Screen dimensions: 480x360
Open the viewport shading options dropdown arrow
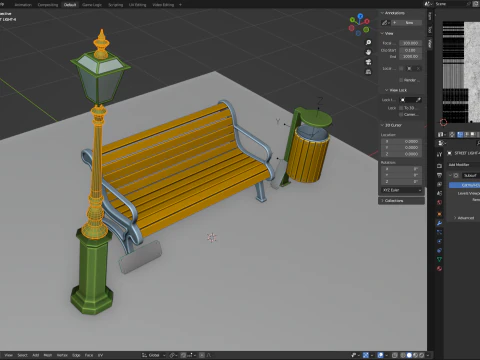pyautogui.click(x=427, y=355)
